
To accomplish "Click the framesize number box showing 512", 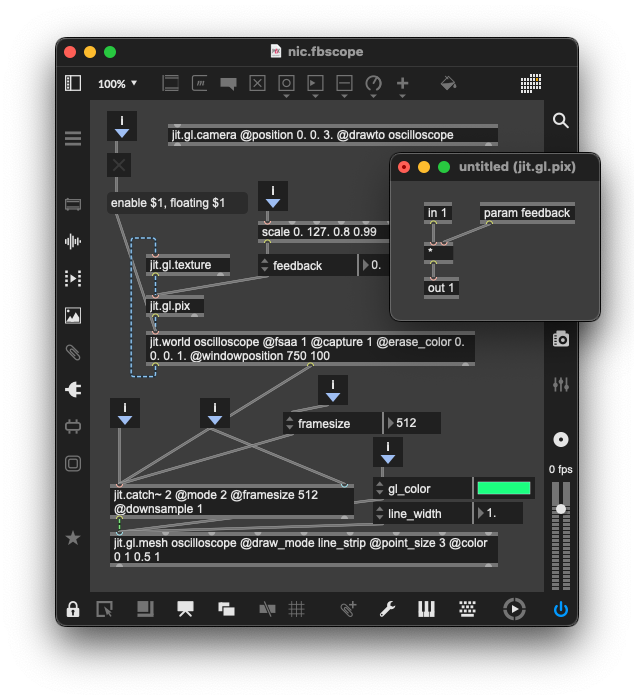I will click(412, 423).
